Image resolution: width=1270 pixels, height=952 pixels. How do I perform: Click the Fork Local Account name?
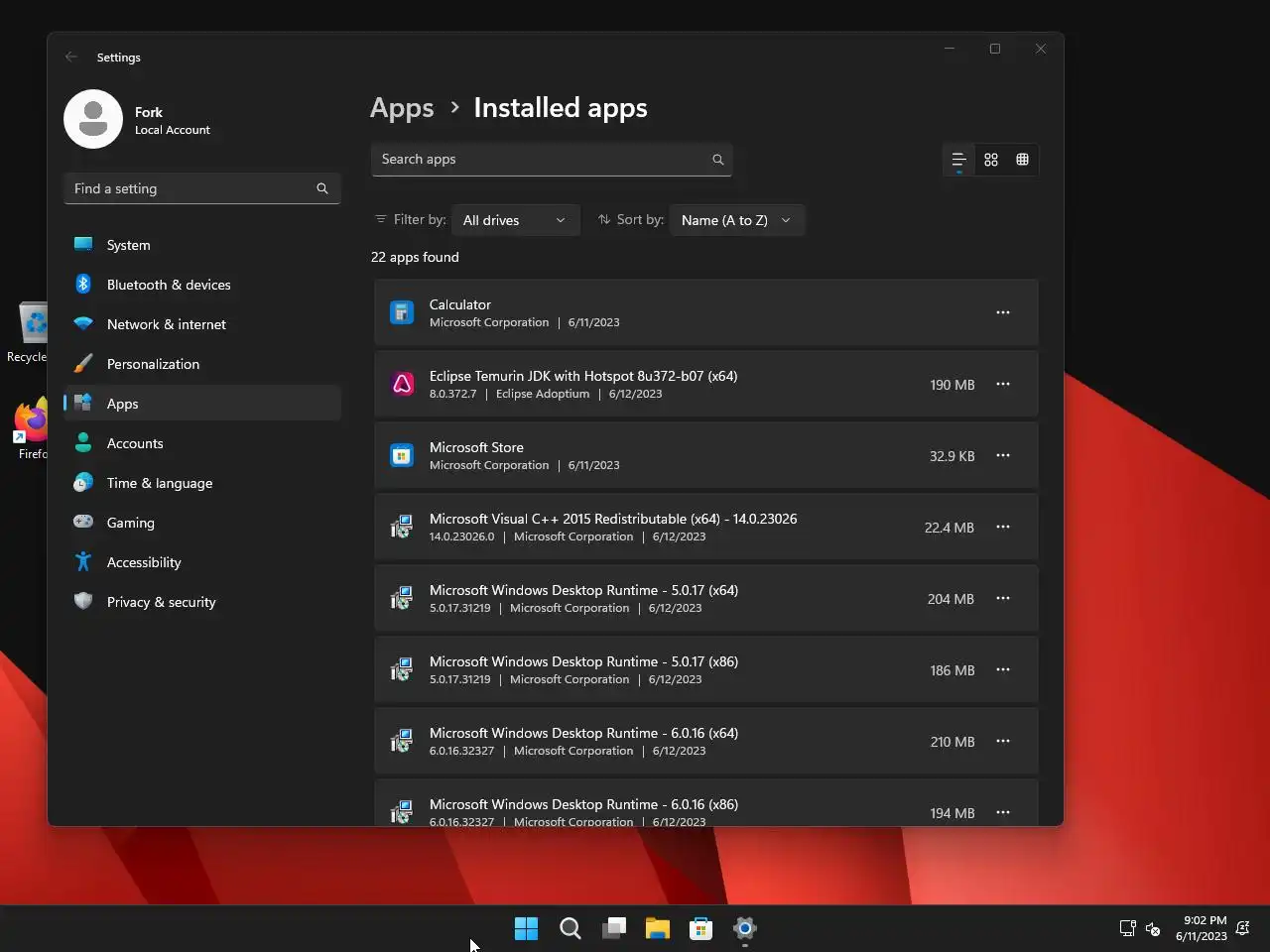tap(173, 120)
